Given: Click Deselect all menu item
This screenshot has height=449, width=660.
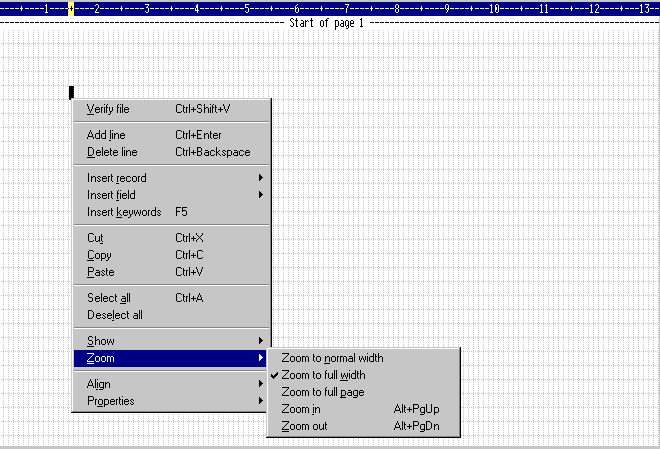Looking at the screenshot, I should click(x=114, y=315).
